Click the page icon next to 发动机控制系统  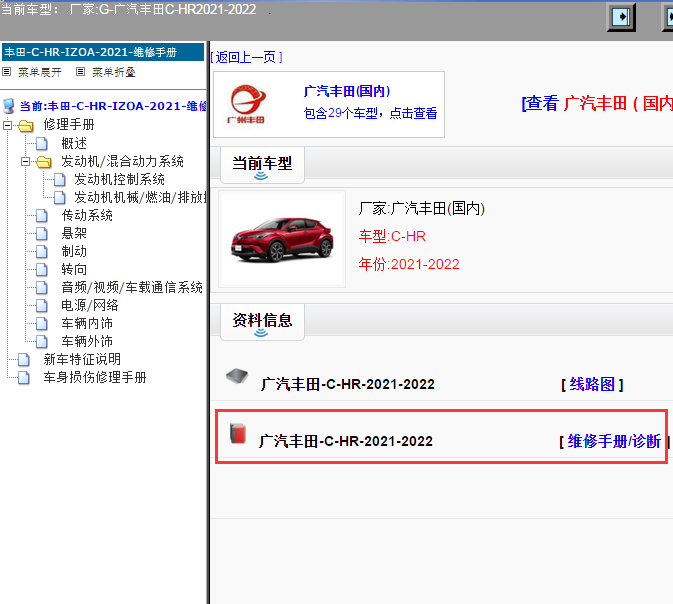click(x=60, y=179)
